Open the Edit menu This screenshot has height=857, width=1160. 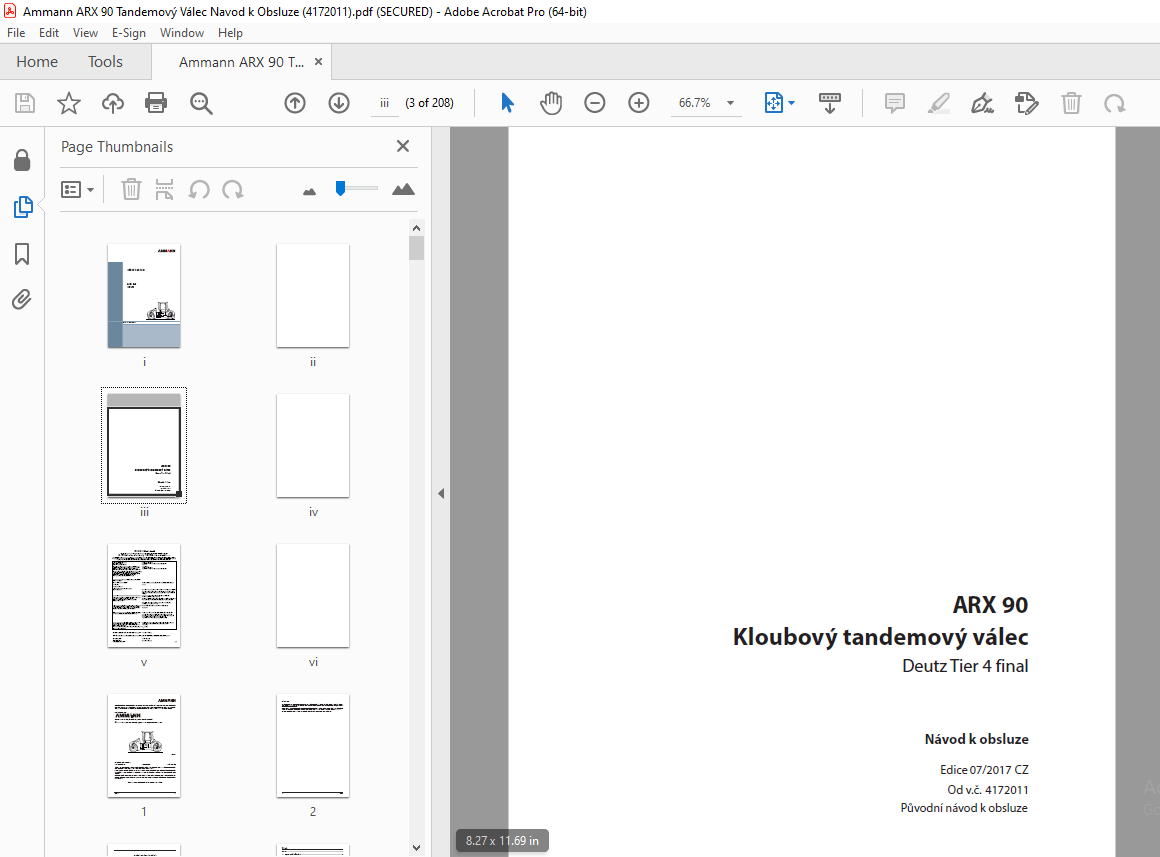point(49,33)
